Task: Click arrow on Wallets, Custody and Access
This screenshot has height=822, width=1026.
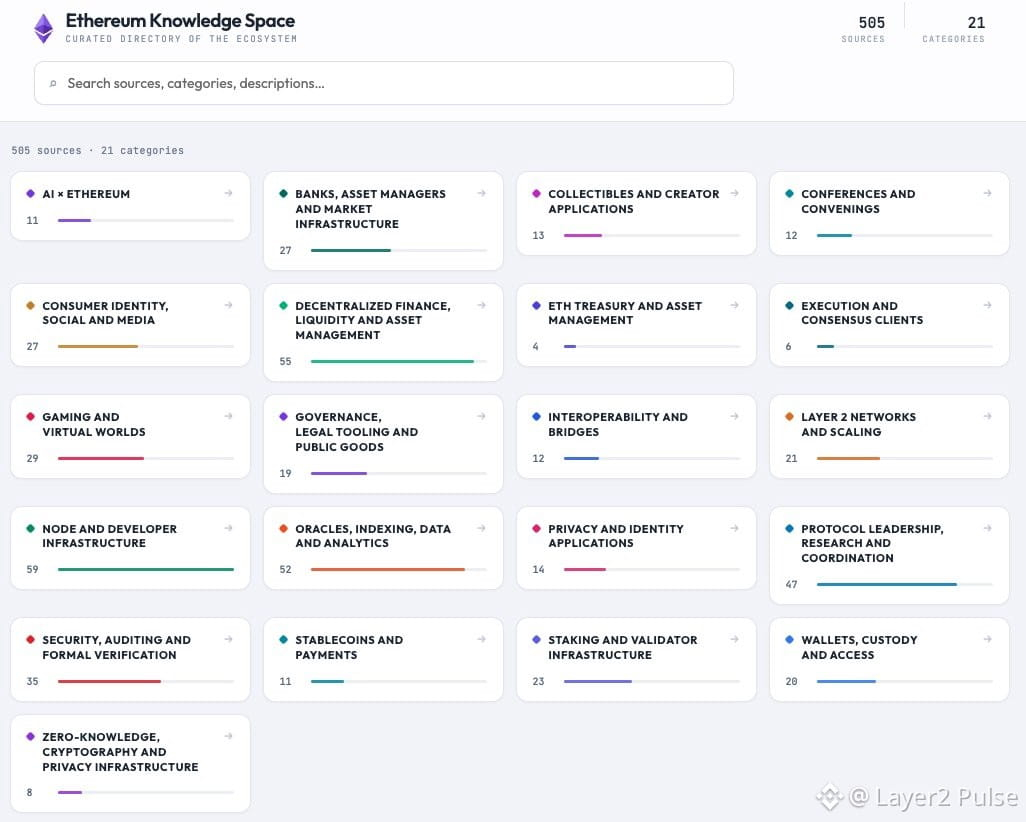Action: (987, 639)
